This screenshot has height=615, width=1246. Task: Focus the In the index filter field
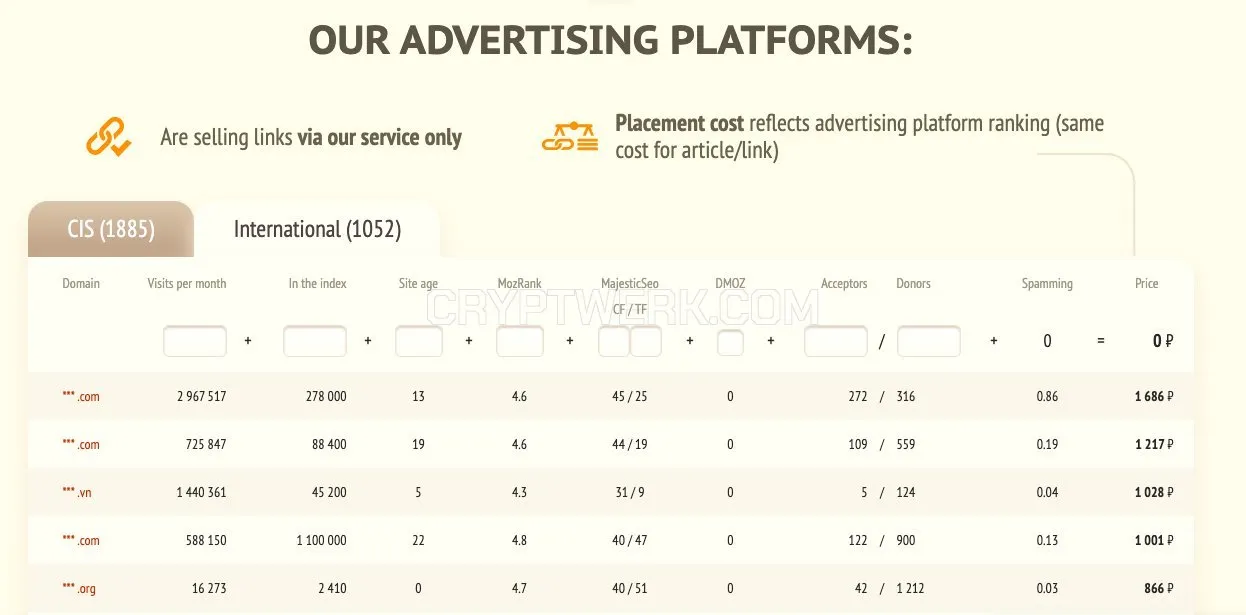tap(315, 341)
